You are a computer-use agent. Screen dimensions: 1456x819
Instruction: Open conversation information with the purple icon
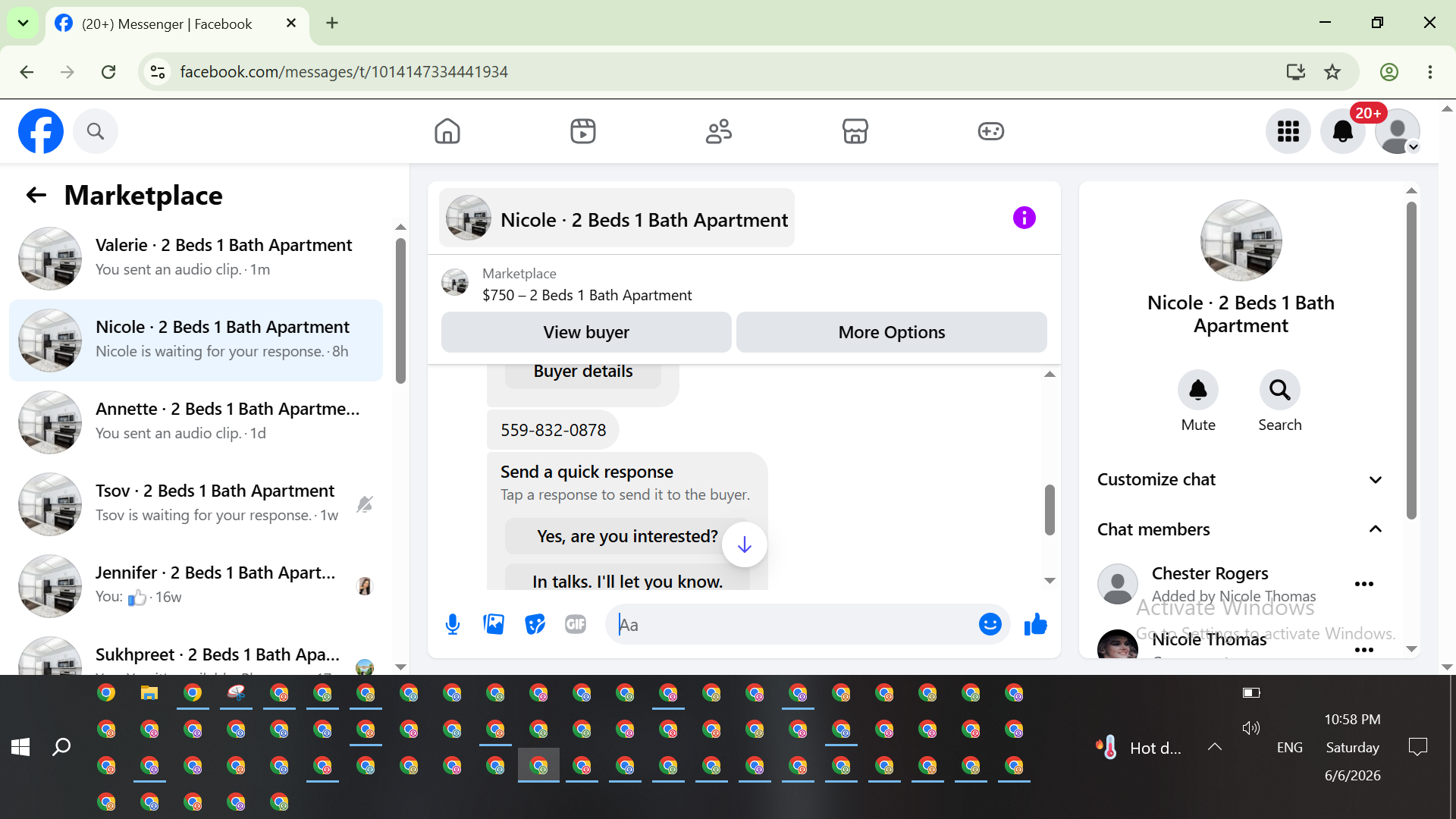click(1025, 218)
